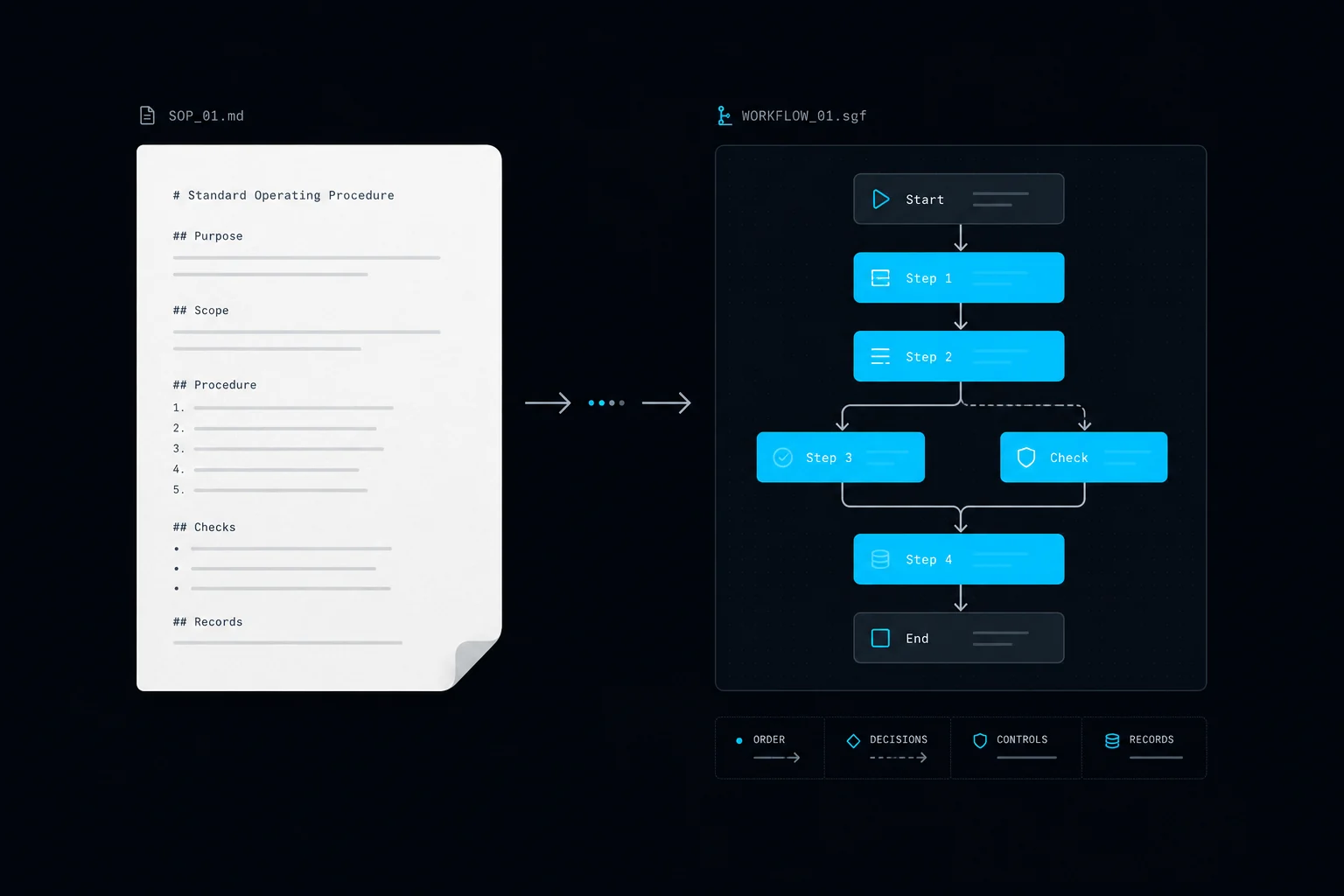The image size is (1344, 896).
Task: Open the DECISIONS legend item
Action: pos(887,748)
